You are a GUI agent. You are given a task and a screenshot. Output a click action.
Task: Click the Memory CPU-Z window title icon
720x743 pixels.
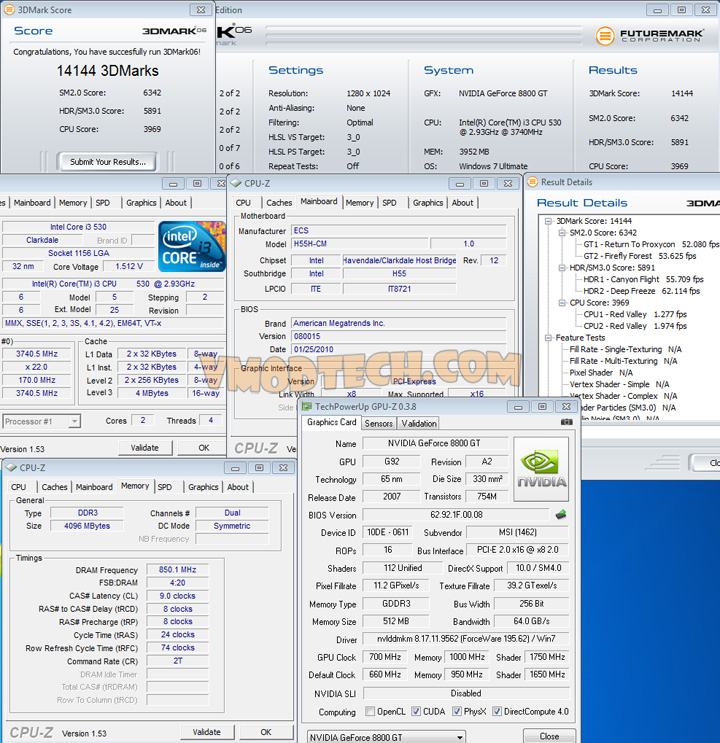[x=11, y=468]
